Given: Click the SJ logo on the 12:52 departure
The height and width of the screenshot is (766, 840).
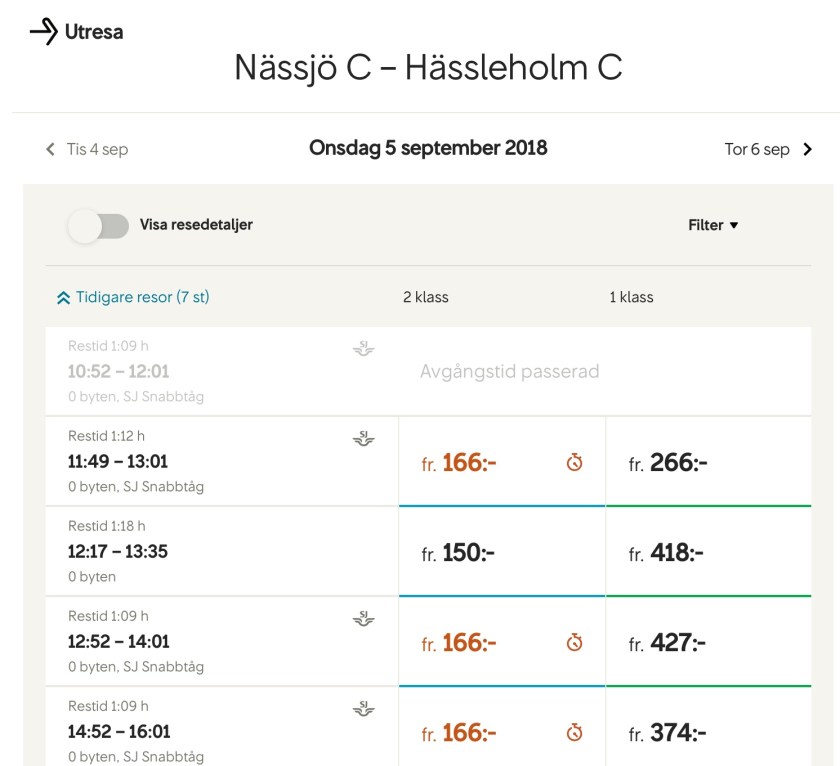Looking at the screenshot, I should 364,619.
